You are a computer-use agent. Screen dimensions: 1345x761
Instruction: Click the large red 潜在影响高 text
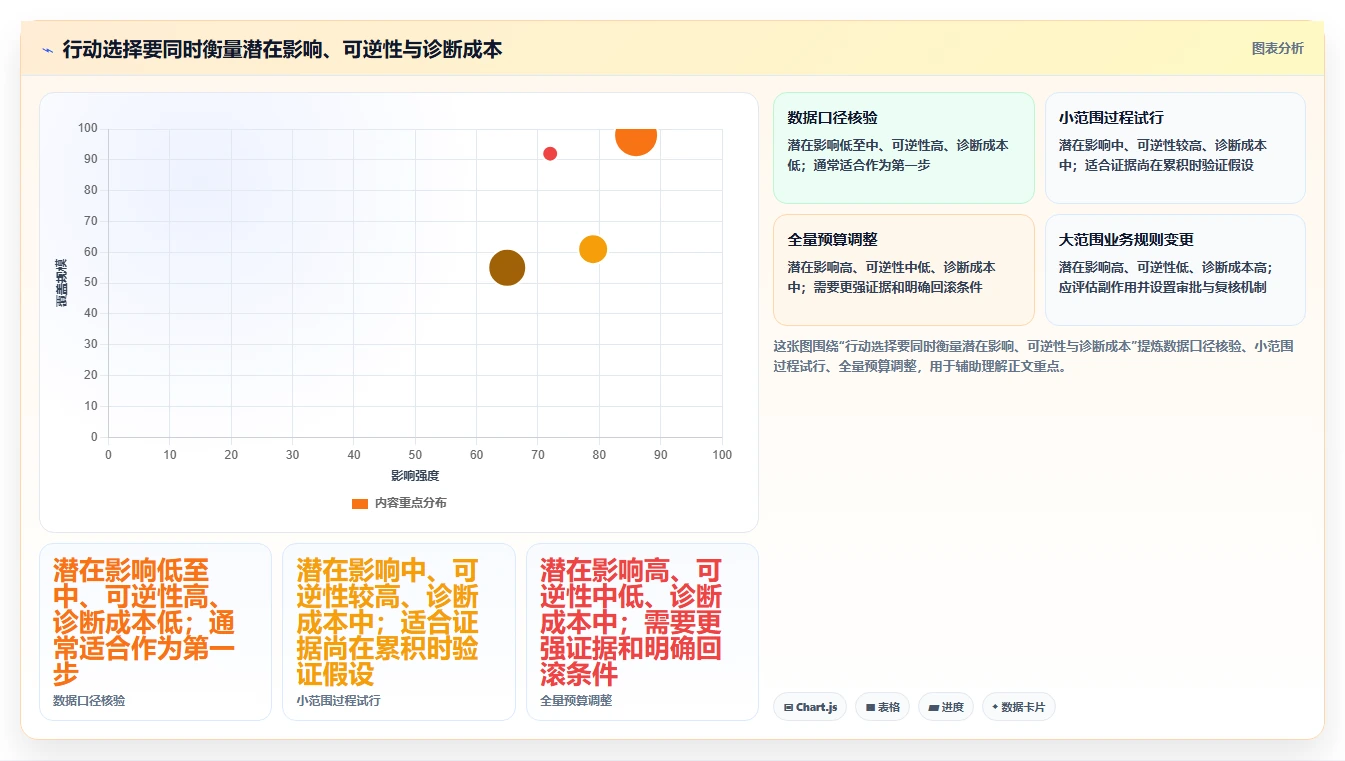click(x=631, y=621)
